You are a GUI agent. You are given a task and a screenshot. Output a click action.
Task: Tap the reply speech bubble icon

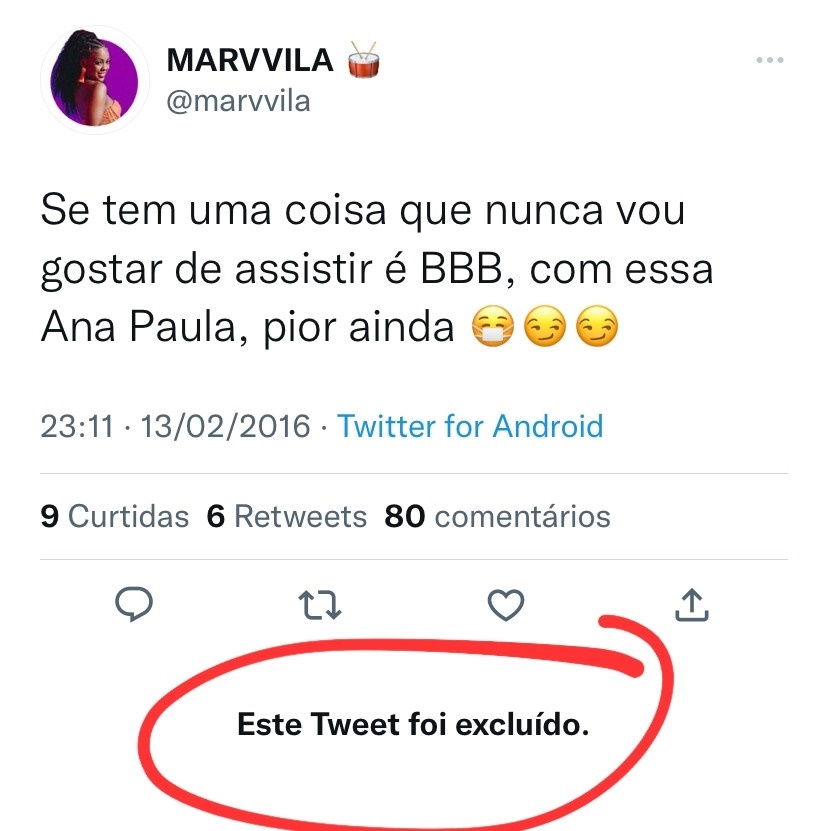134,604
